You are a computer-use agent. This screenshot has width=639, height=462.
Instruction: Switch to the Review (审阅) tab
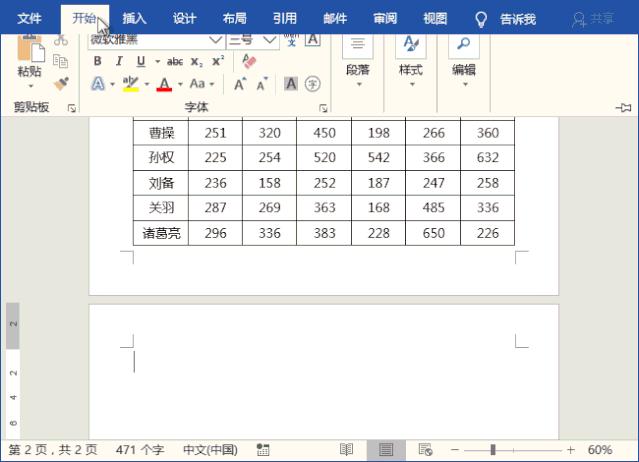[x=385, y=19]
